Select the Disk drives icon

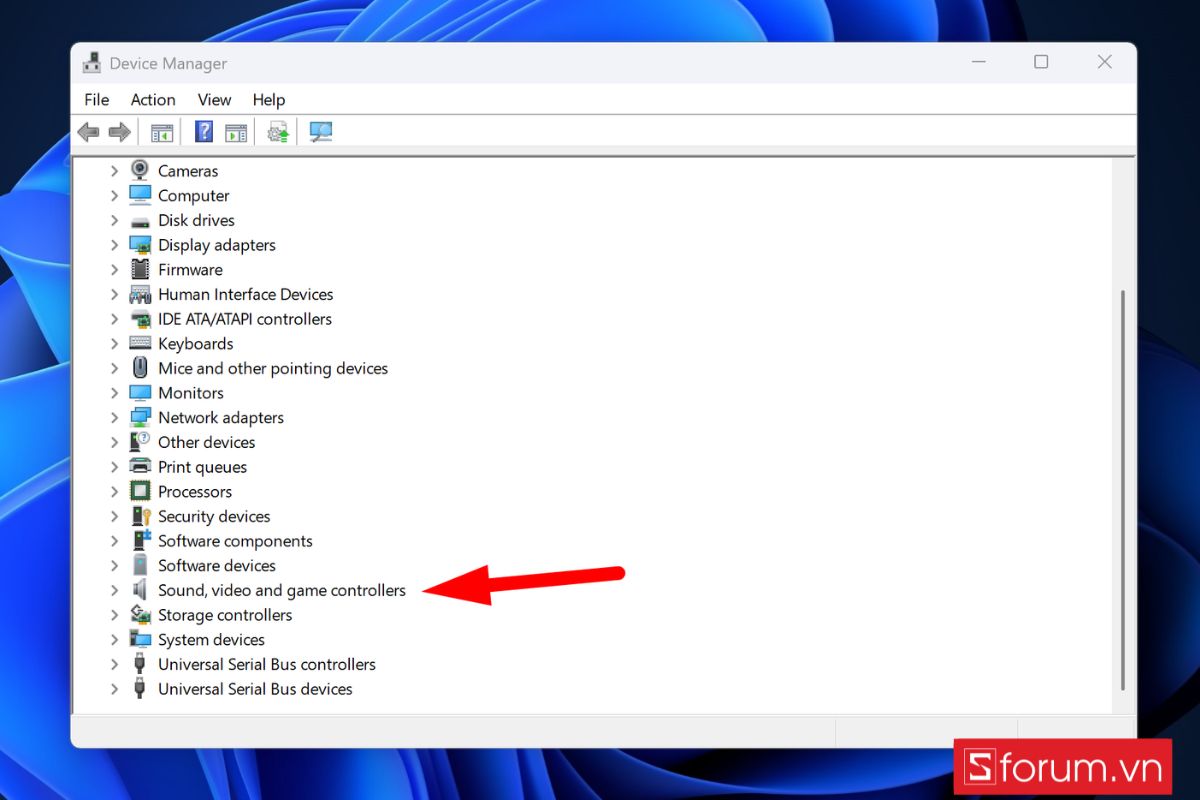click(140, 220)
